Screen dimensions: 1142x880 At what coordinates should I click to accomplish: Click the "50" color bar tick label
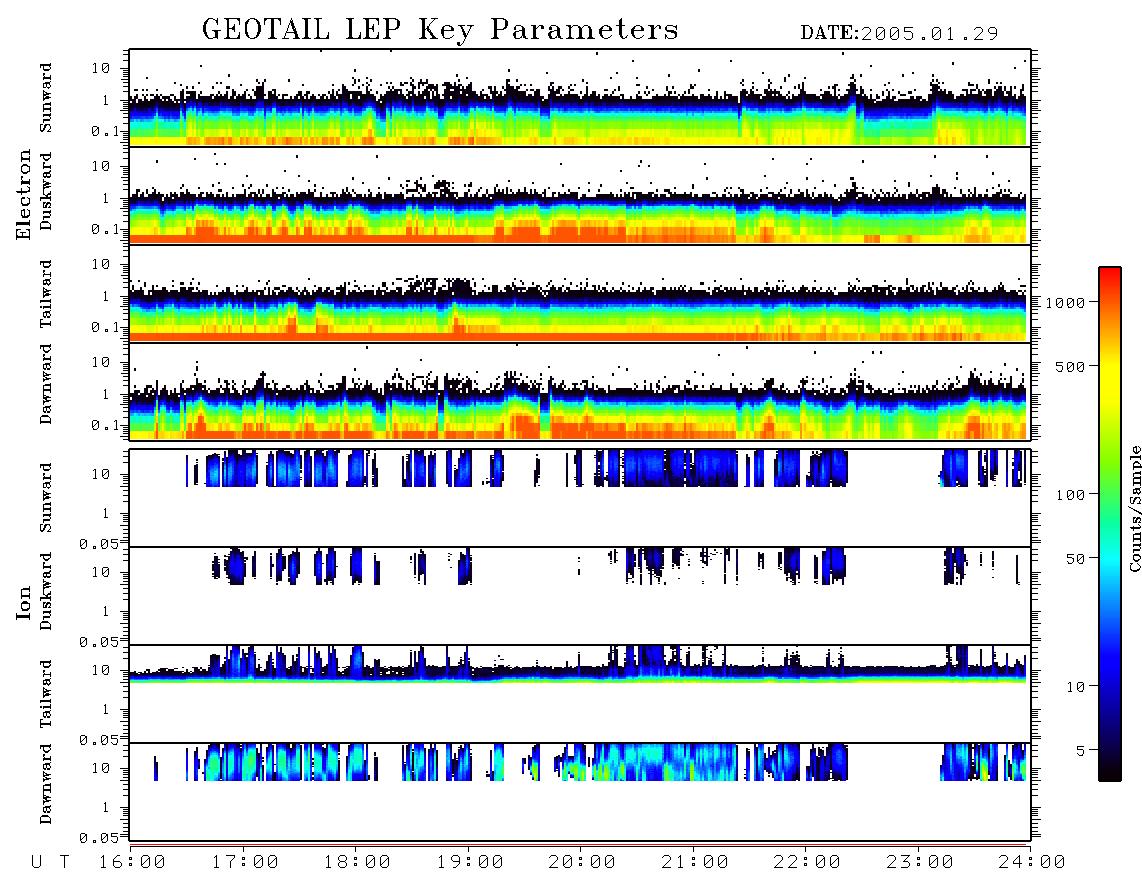point(1076,559)
